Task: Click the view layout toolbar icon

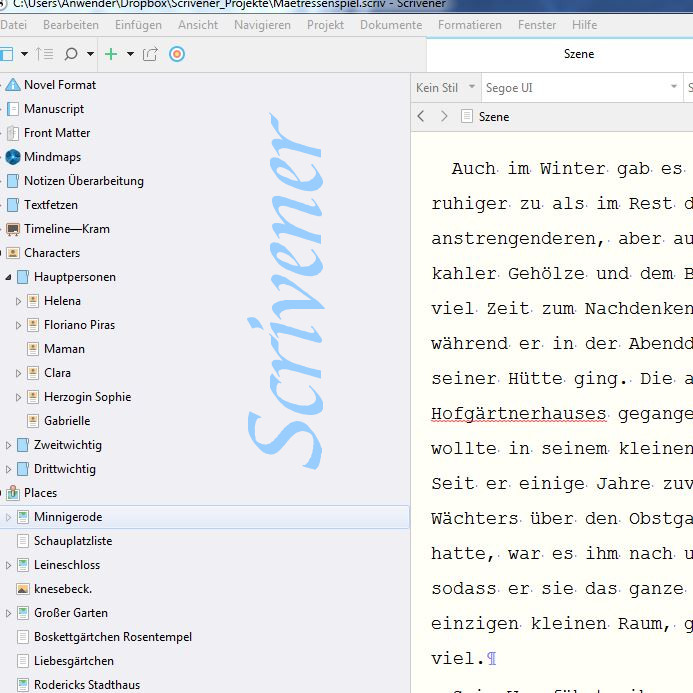Action: click(x=7, y=54)
